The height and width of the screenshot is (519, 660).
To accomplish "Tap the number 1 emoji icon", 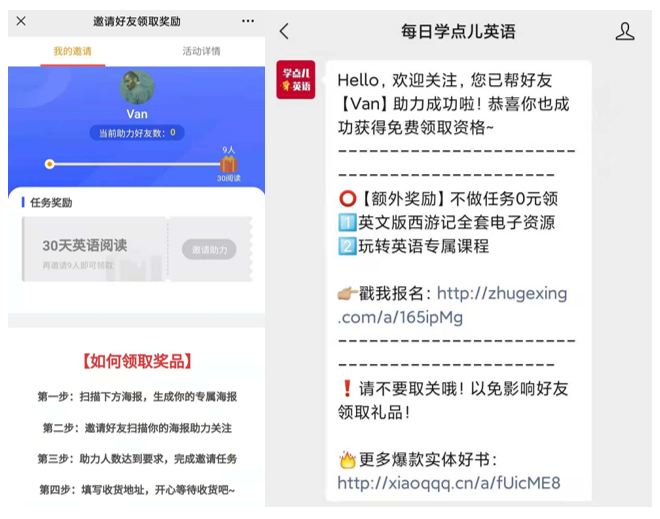I will tap(347, 223).
